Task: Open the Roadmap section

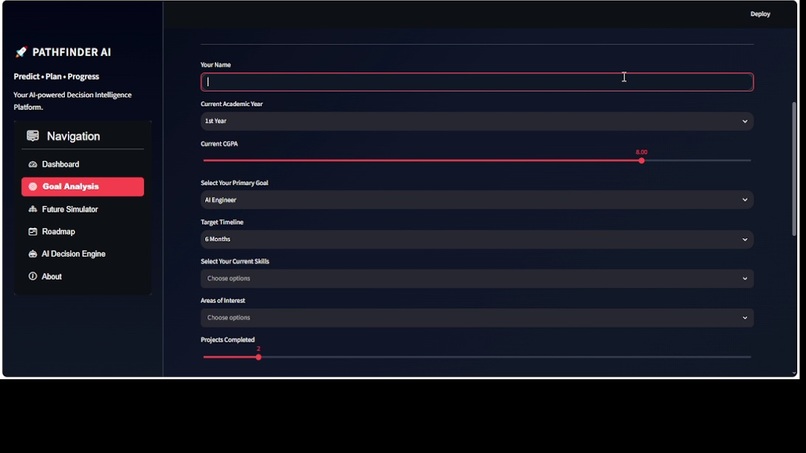Action: 83,231
